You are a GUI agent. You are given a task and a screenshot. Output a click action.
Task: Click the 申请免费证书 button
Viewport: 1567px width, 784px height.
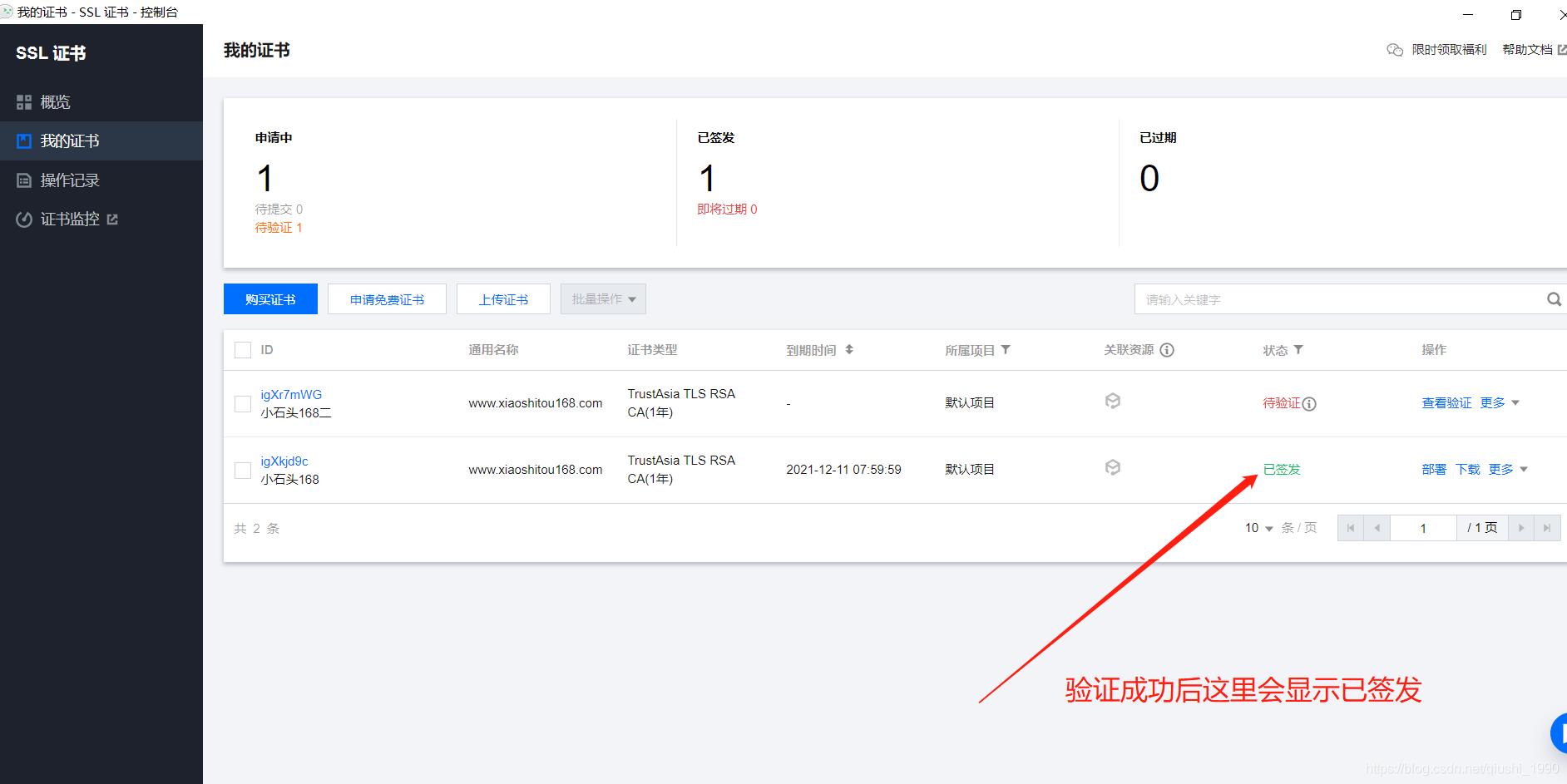pyautogui.click(x=387, y=299)
